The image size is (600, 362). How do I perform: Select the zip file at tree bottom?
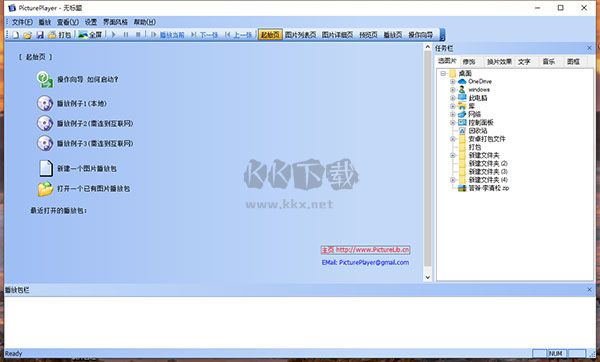(x=484, y=188)
